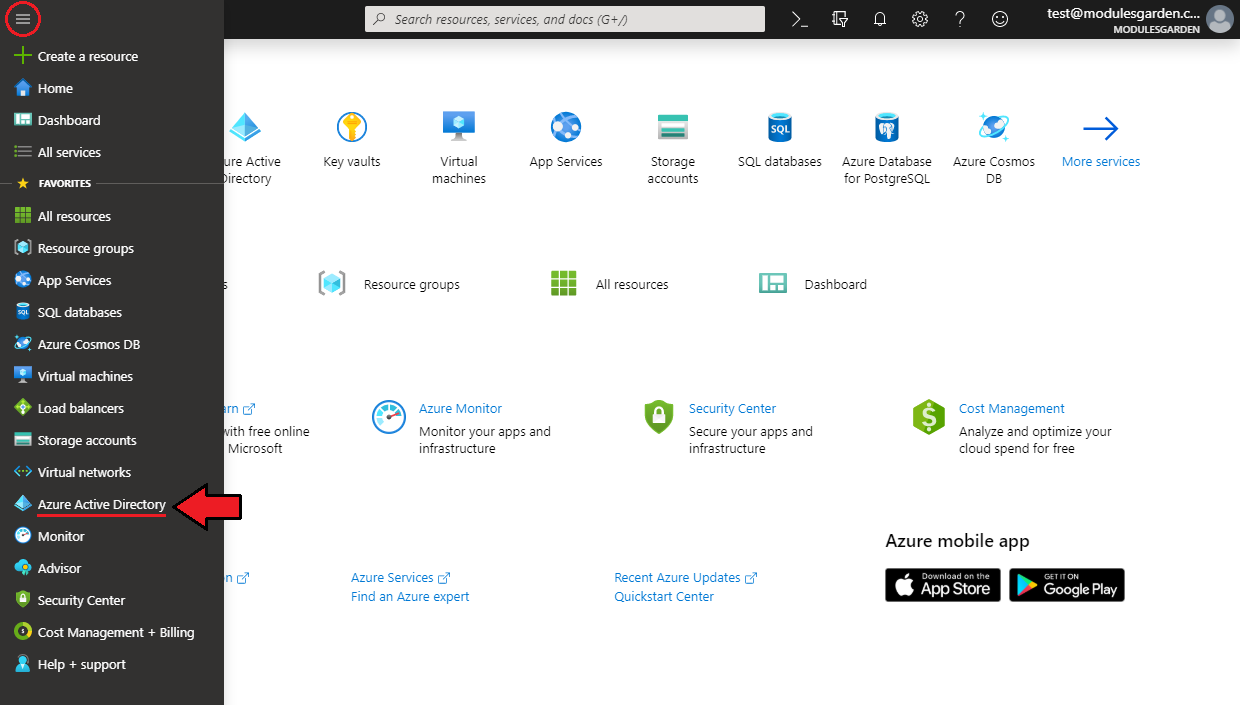Open the Cost Management link

tap(1011, 408)
